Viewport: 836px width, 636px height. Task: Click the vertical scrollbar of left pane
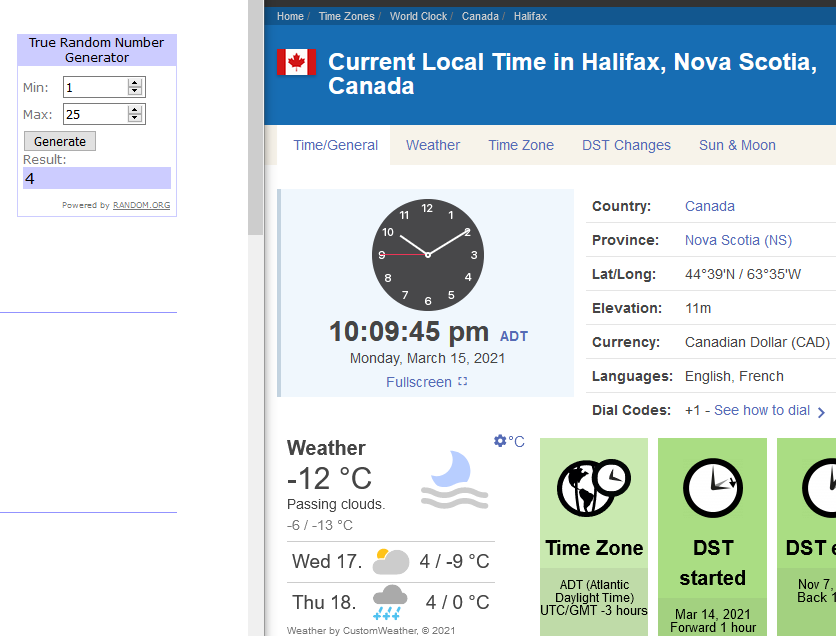(255, 117)
